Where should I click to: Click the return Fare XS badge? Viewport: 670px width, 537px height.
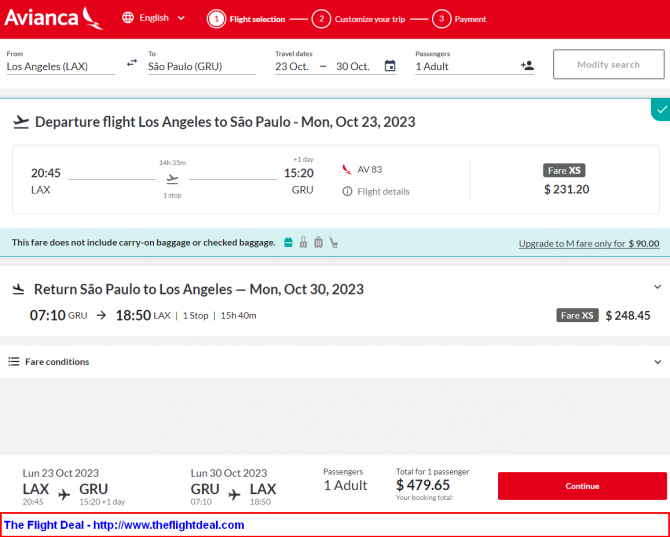[577, 315]
